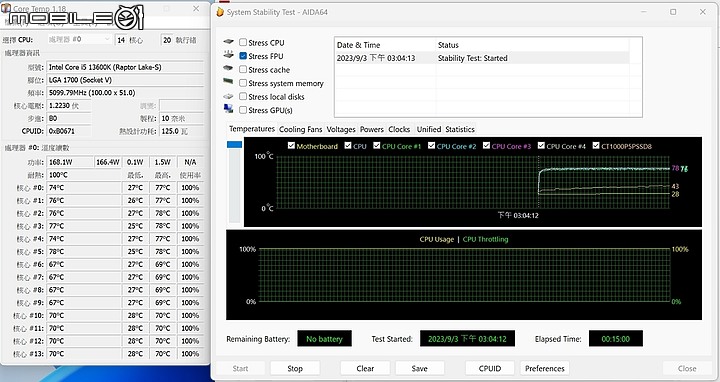
Task: Uncheck the Stress FPU checkbox
Action: (243, 56)
